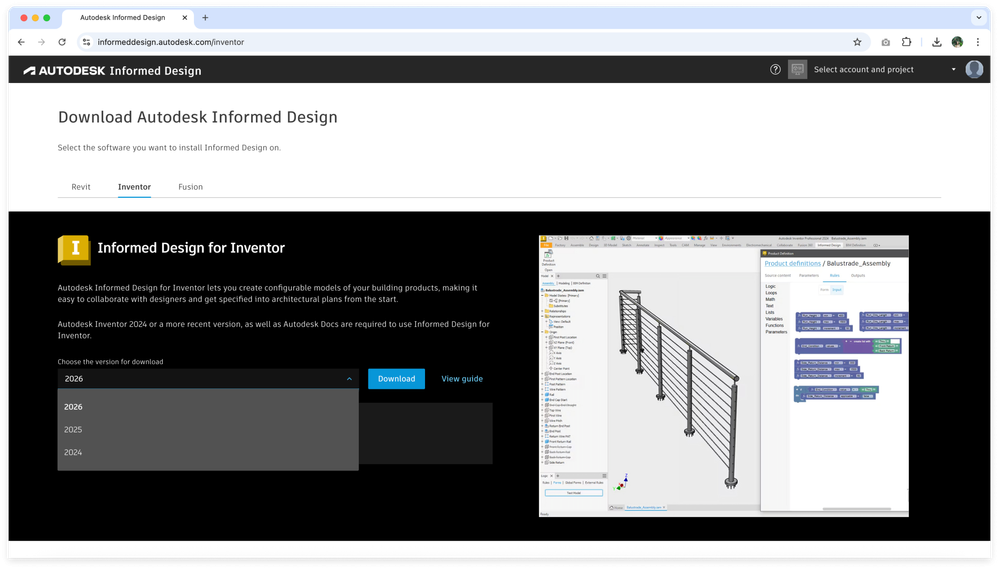This screenshot has width=999, height=569.
Task: Switch to the Fusion tab
Action: tap(190, 187)
